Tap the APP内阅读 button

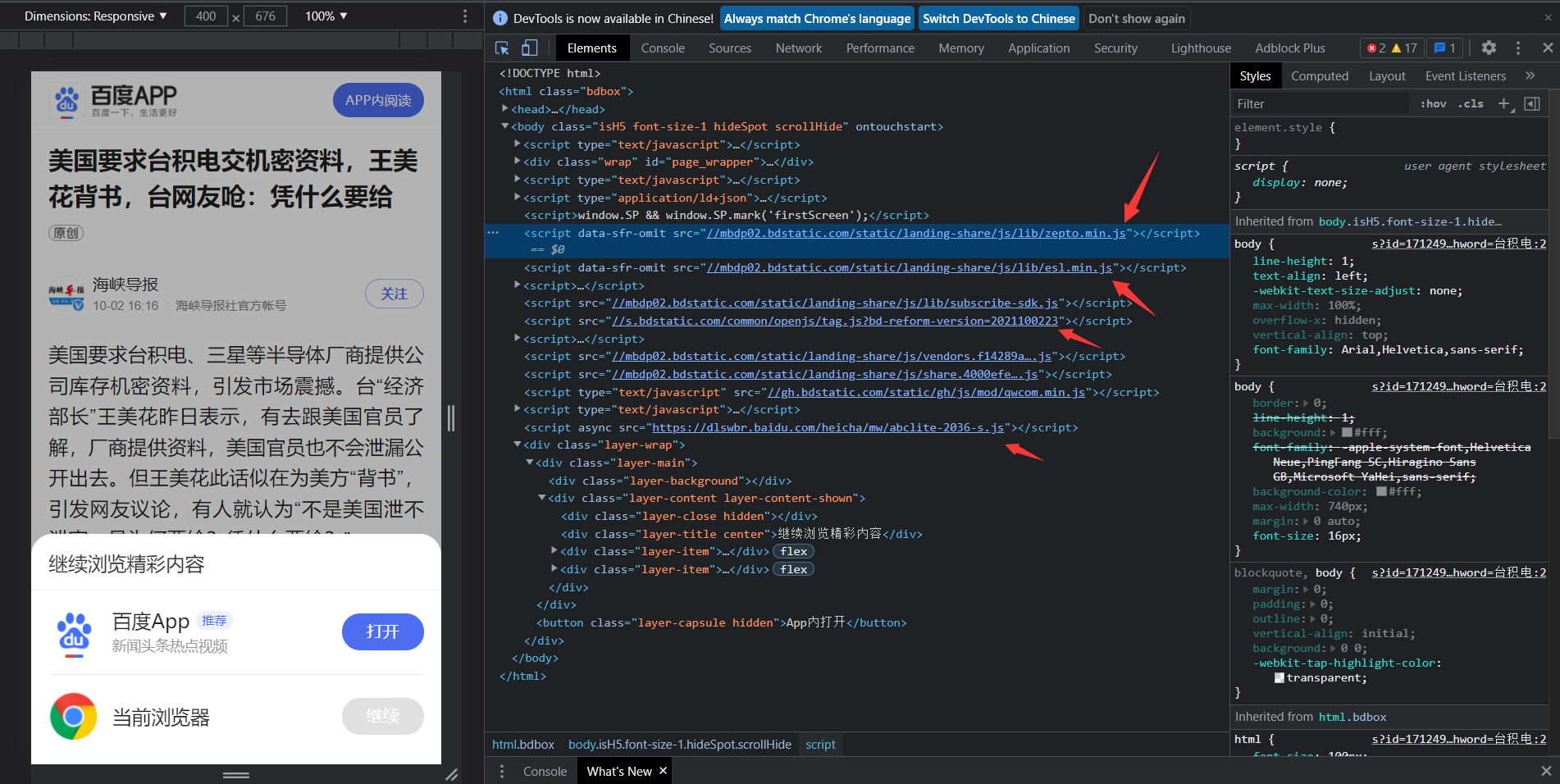click(378, 100)
